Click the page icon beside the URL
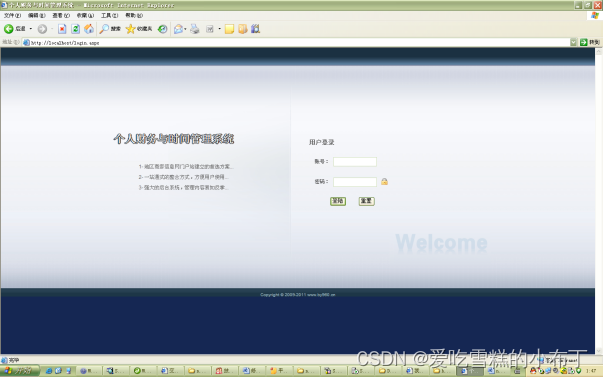604x378 pixels. pyautogui.click(x=26, y=43)
